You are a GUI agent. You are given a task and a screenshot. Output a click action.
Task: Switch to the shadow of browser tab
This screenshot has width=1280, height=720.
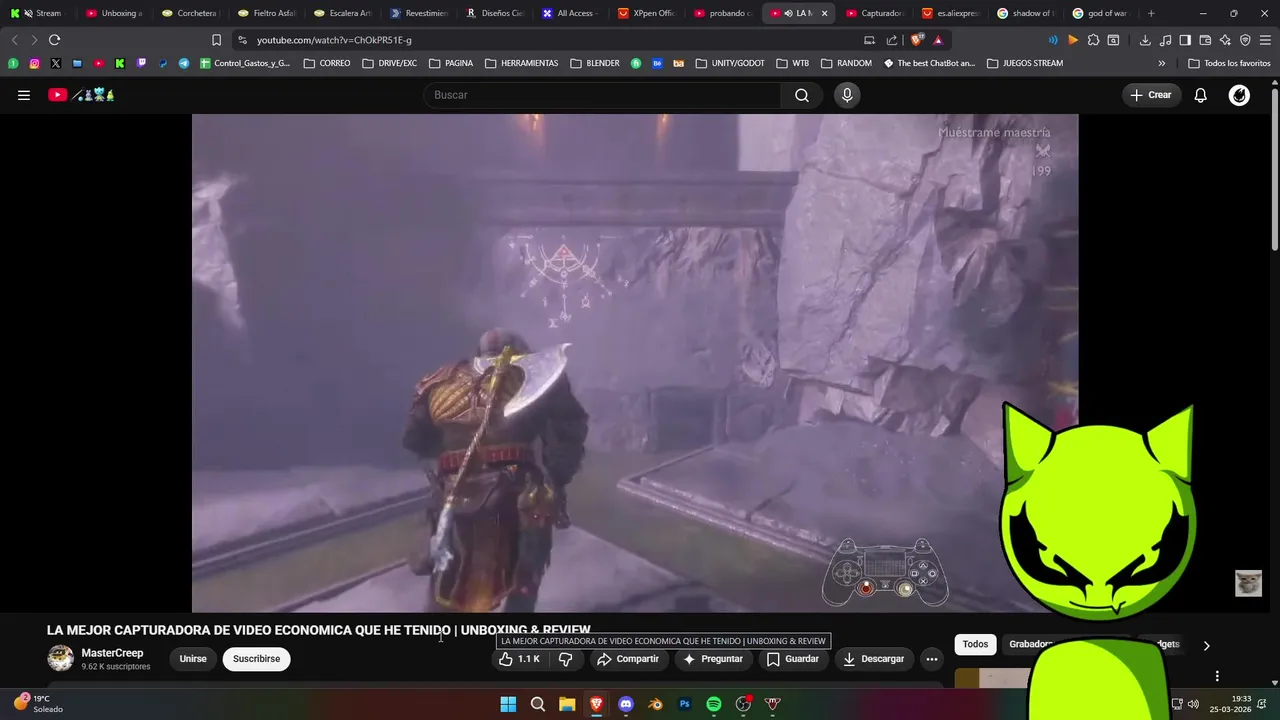pos(1026,13)
